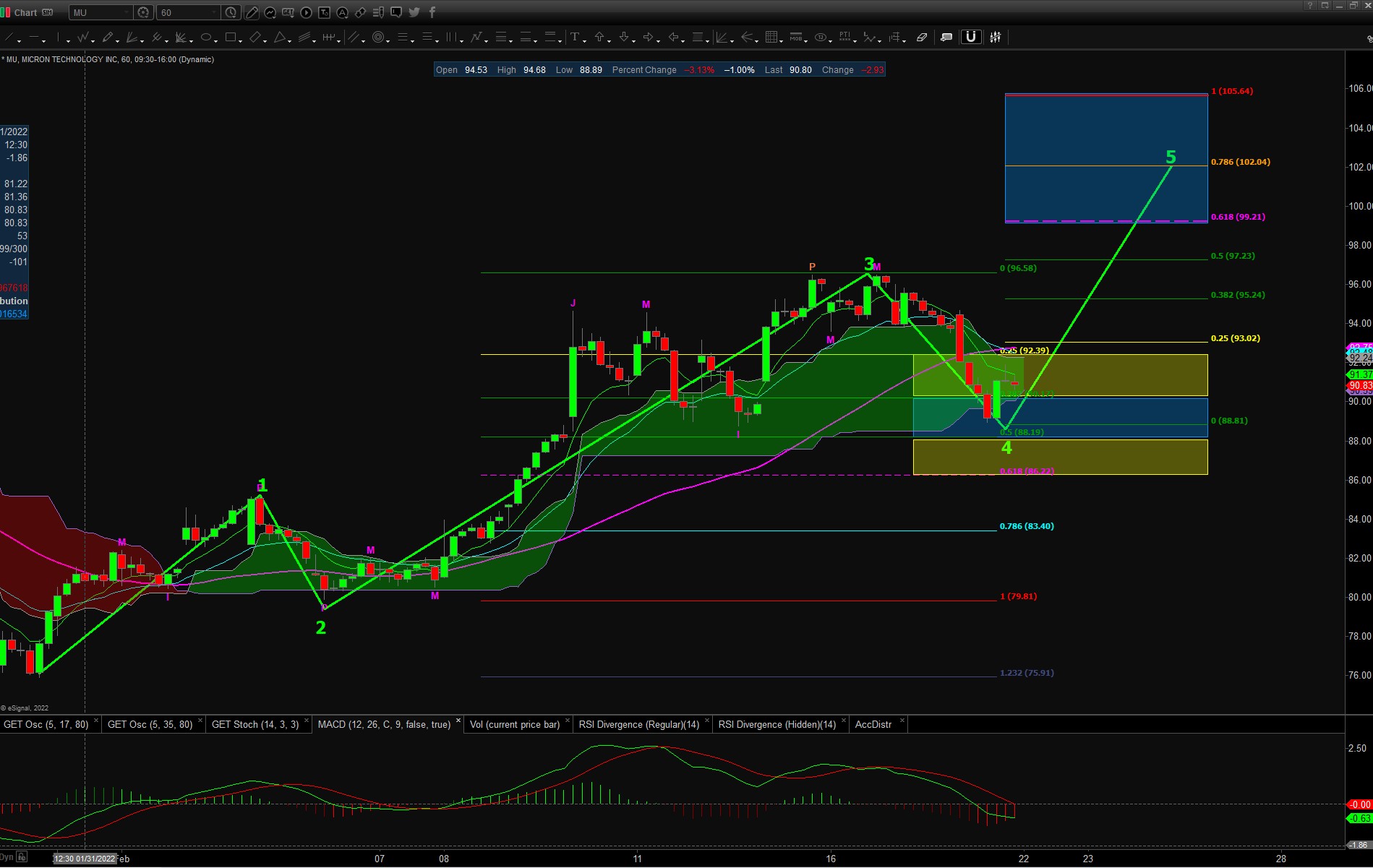Viewport: 1373px width, 868px height.
Task: Click the Play replay button icon
Action: [306, 12]
